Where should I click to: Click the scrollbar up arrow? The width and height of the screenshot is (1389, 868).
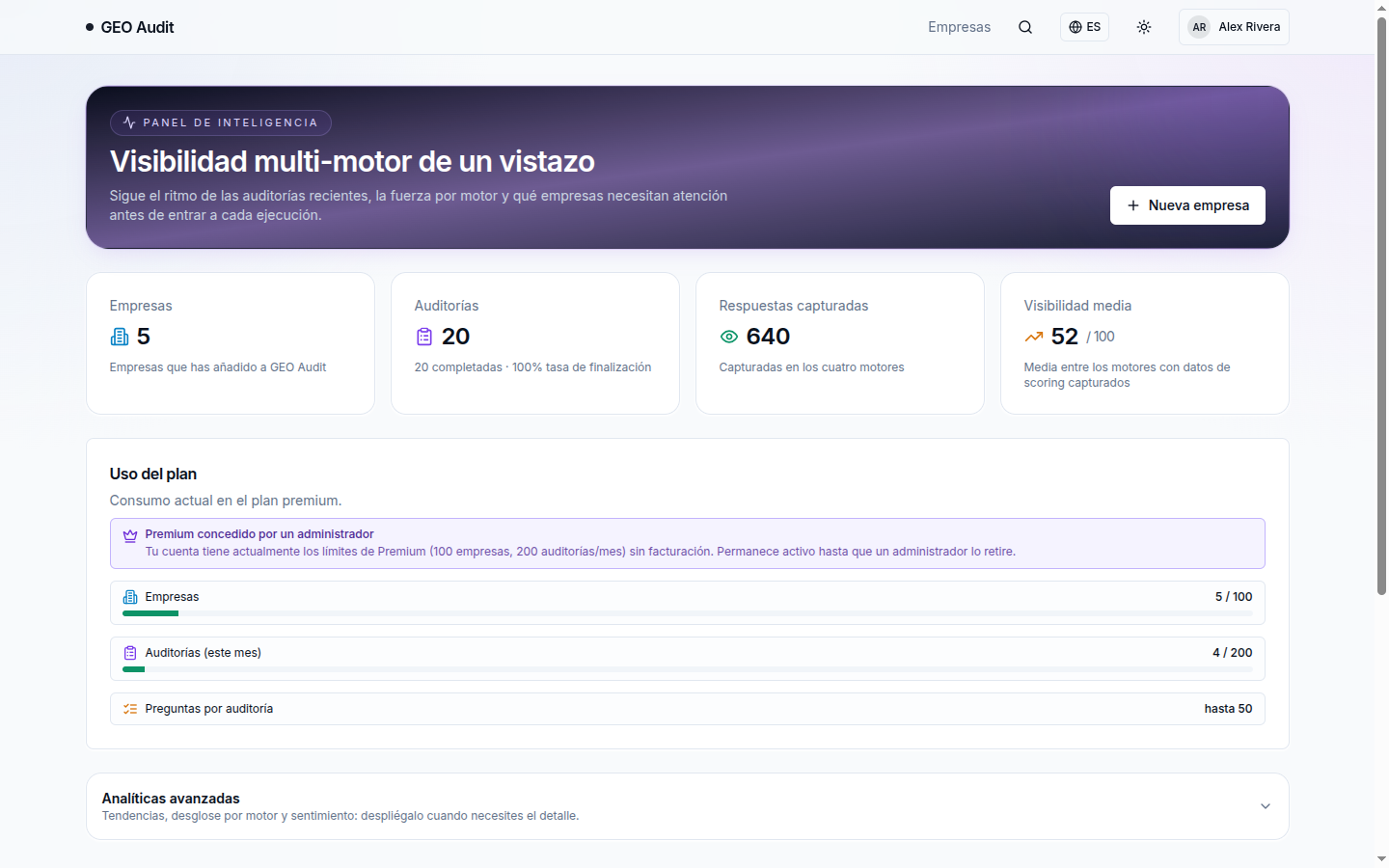[1381, 7]
